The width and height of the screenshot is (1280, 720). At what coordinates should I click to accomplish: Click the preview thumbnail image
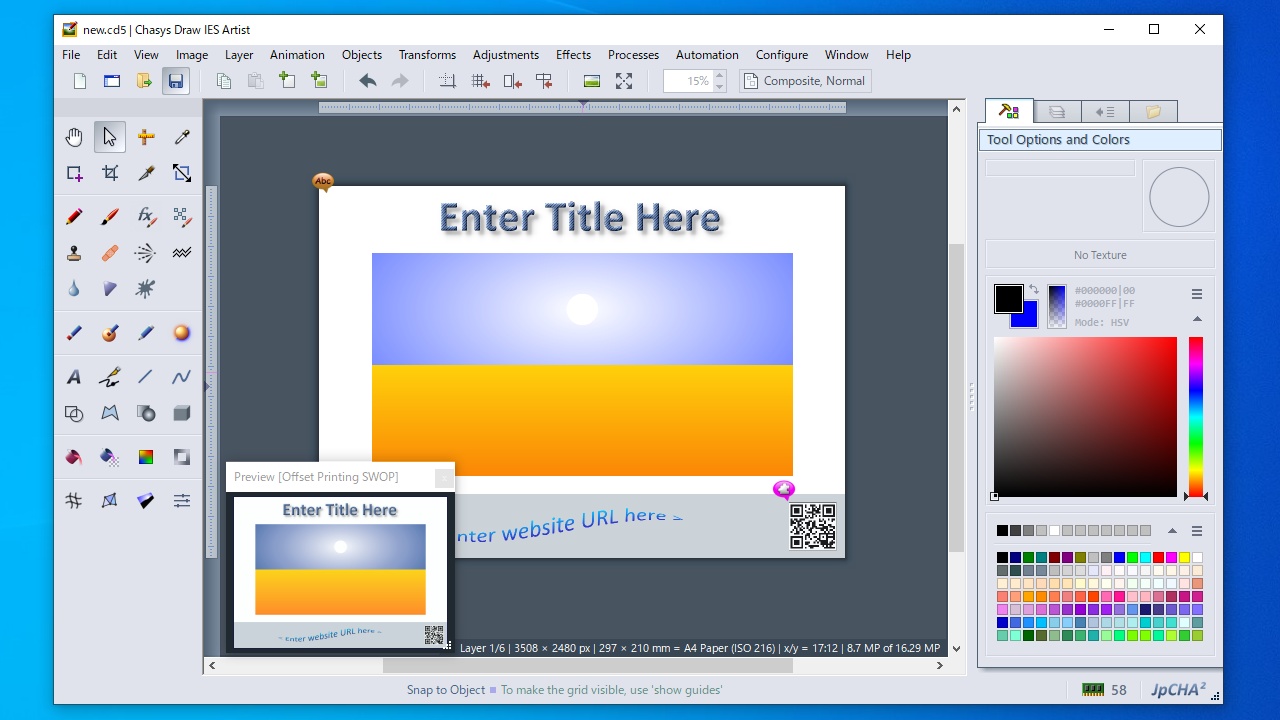pos(340,572)
